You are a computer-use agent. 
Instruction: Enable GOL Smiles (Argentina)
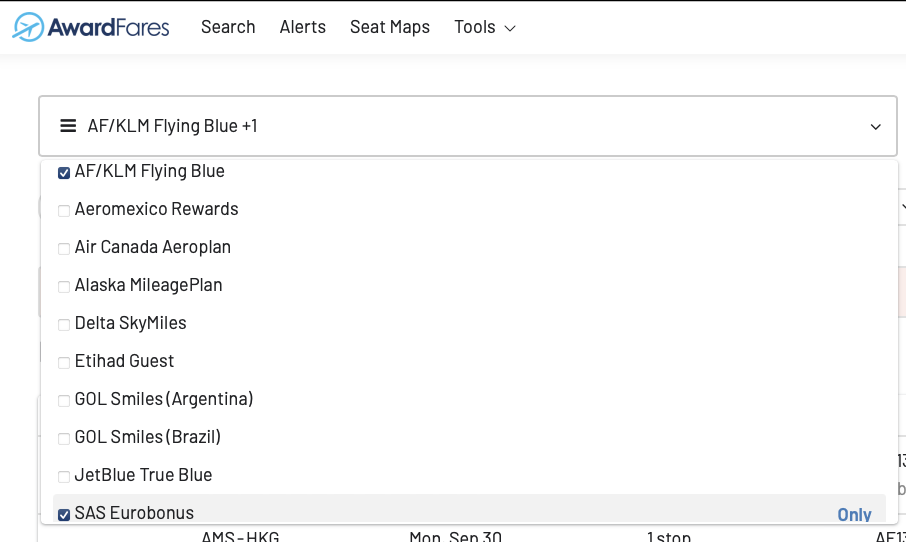click(x=64, y=401)
